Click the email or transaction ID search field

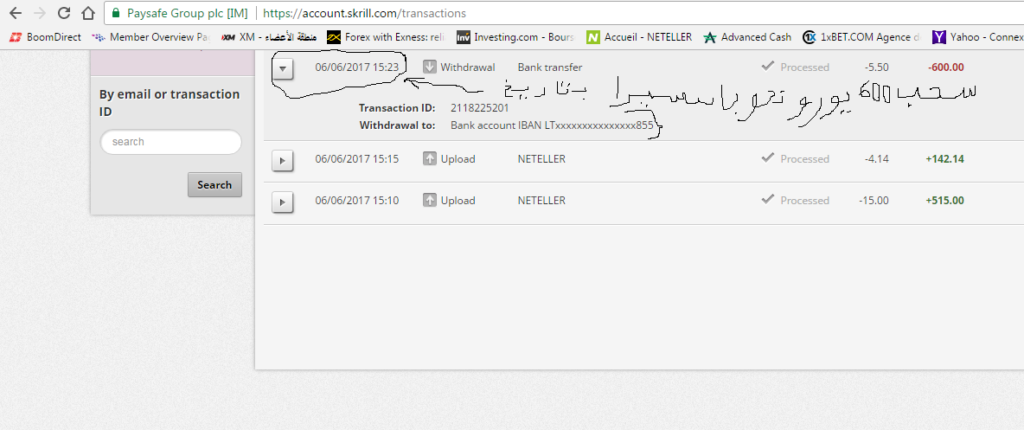171,142
